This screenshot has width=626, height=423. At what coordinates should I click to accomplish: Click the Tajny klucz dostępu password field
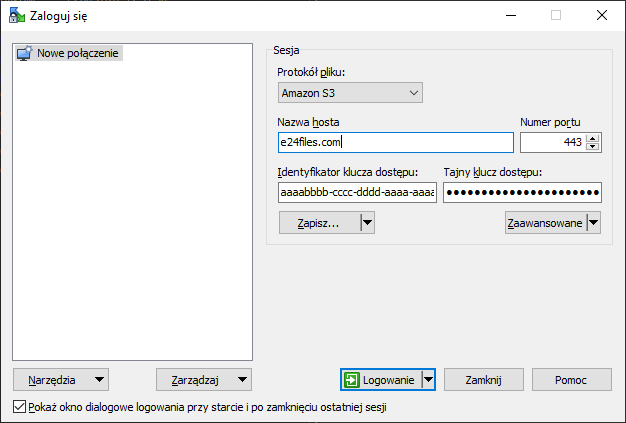[522, 192]
